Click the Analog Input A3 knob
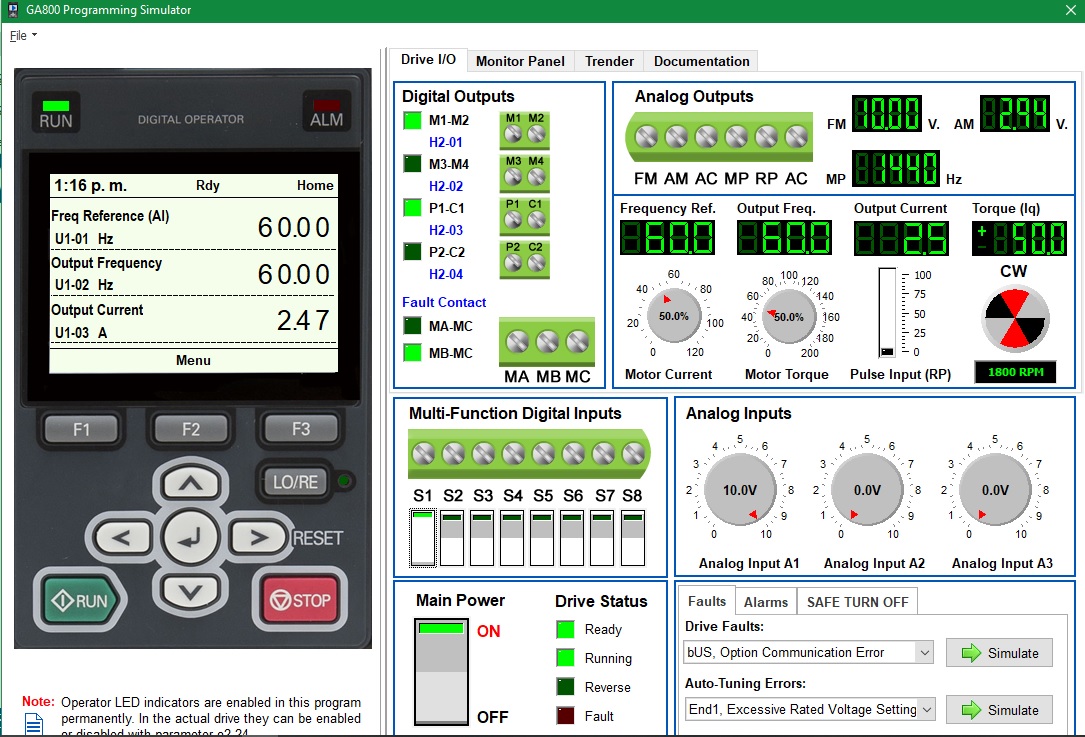1085x737 pixels. pyautogui.click(x=995, y=490)
